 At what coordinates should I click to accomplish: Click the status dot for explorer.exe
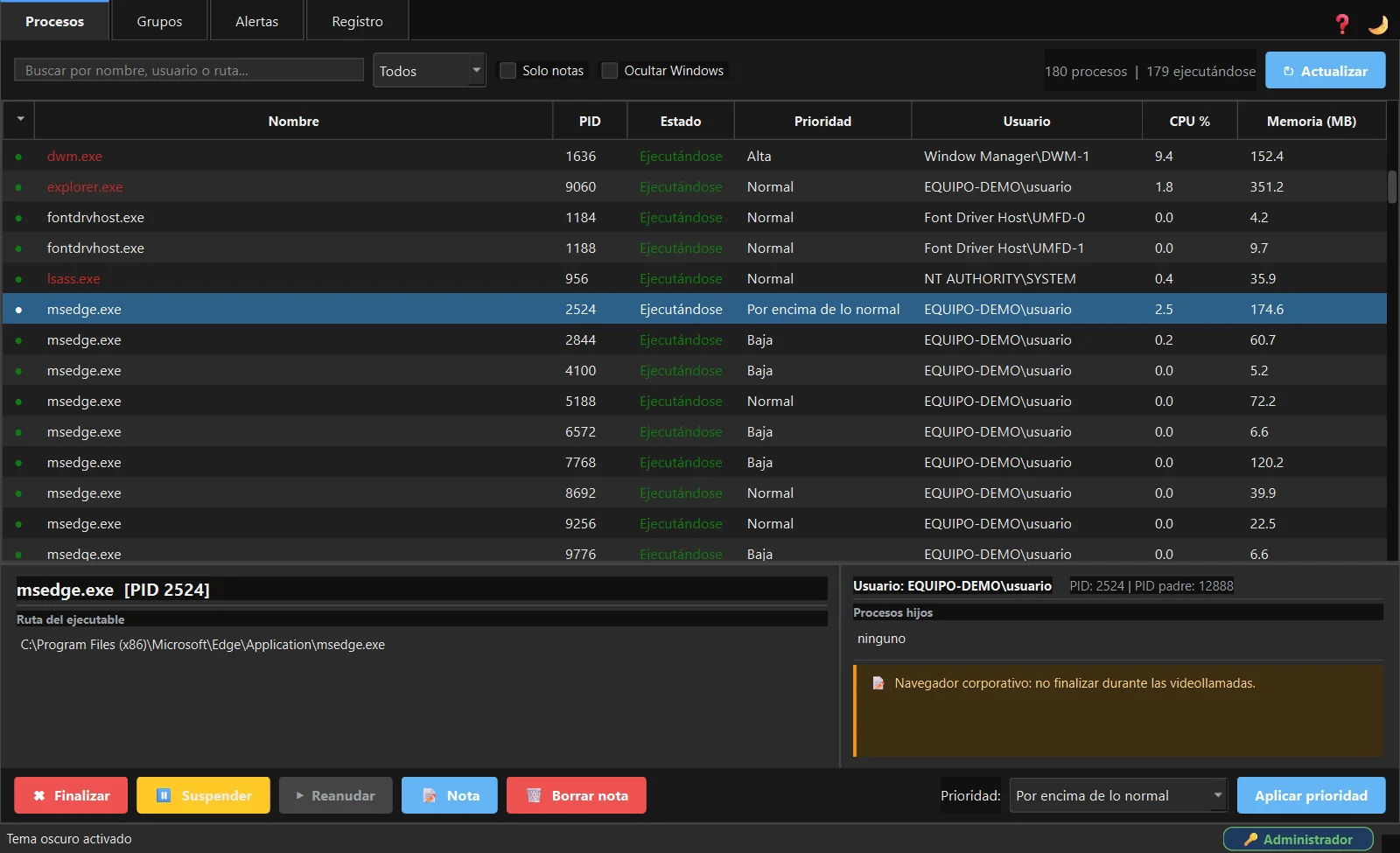pyautogui.click(x=18, y=187)
